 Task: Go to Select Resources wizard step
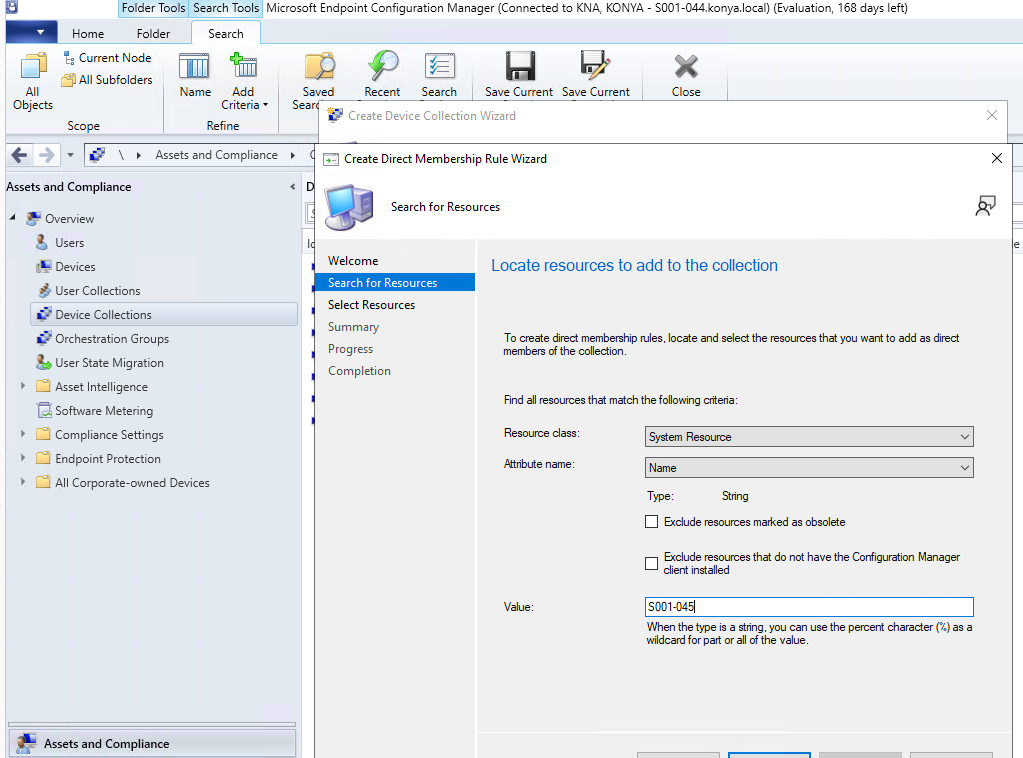coord(371,305)
